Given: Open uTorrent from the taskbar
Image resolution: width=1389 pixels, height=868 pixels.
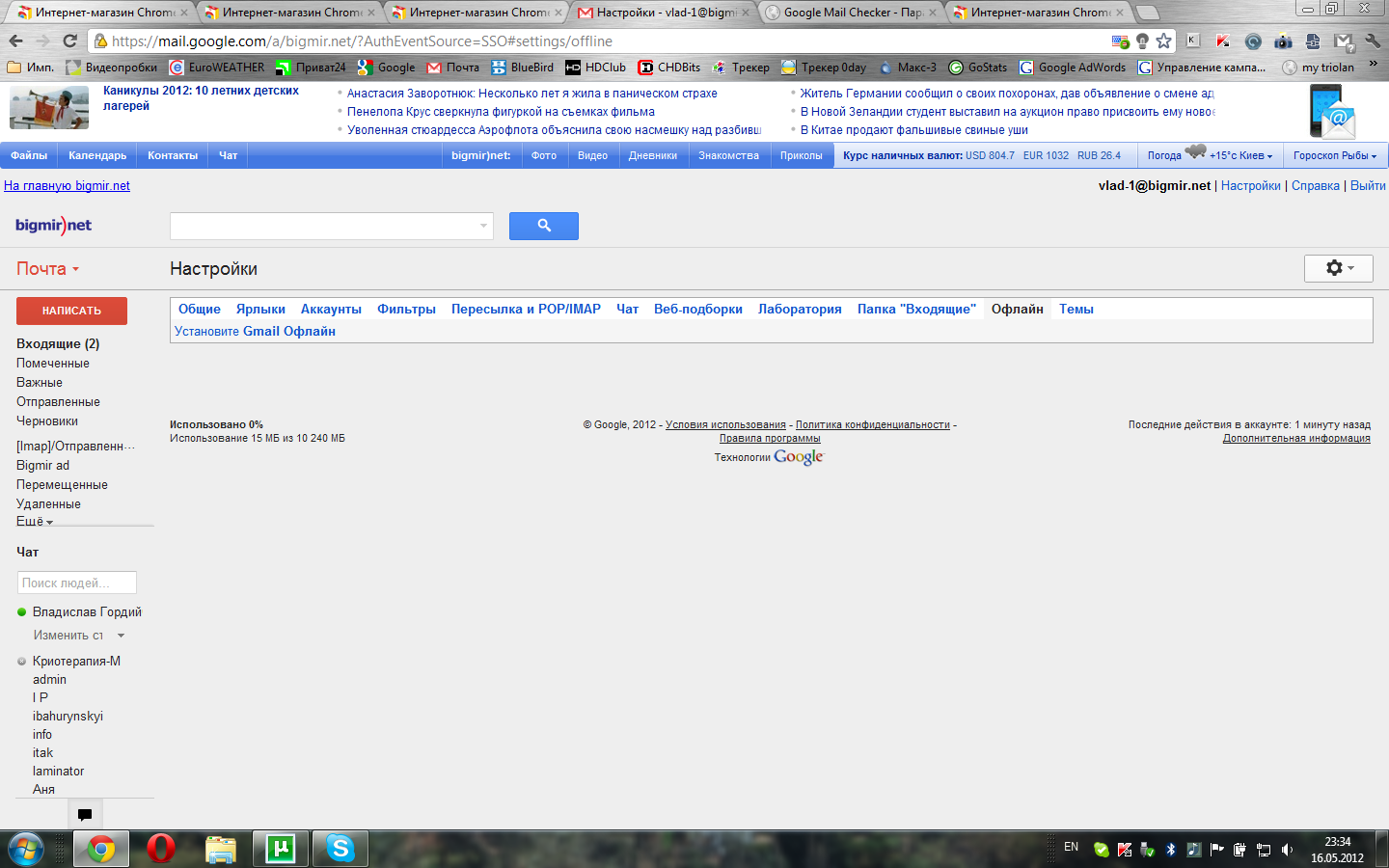Looking at the screenshot, I should [281, 849].
